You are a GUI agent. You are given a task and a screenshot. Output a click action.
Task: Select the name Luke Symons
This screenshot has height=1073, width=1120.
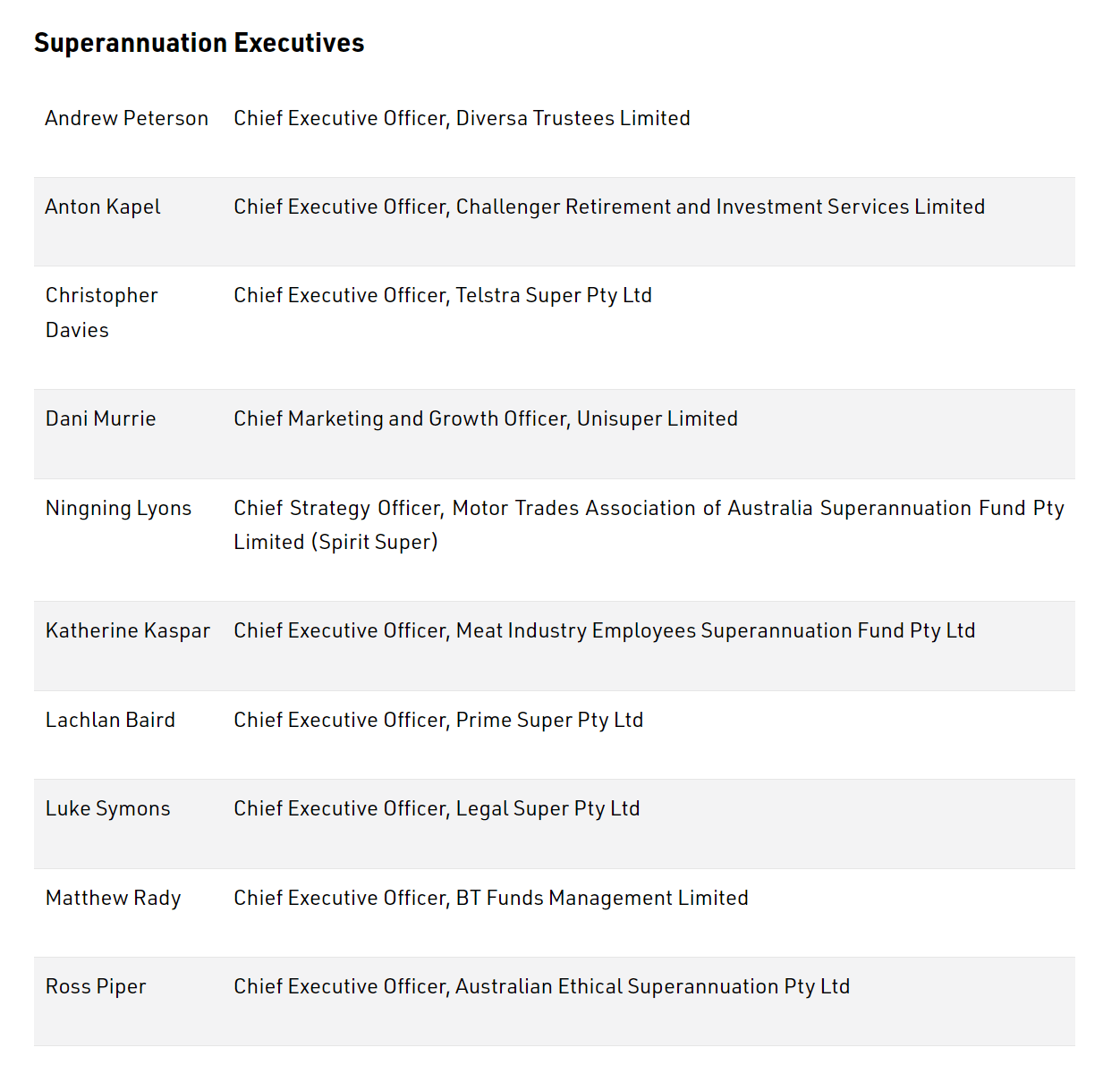tap(107, 808)
